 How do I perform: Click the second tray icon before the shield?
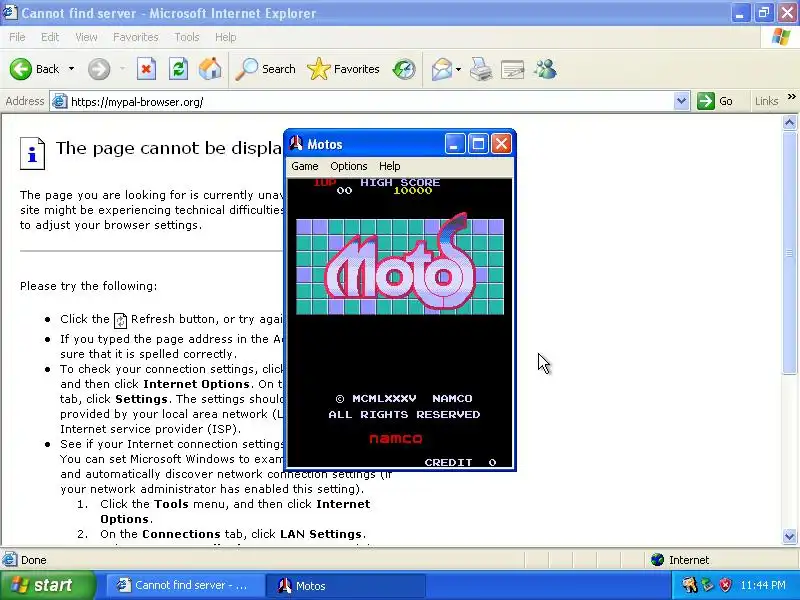click(x=707, y=585)
